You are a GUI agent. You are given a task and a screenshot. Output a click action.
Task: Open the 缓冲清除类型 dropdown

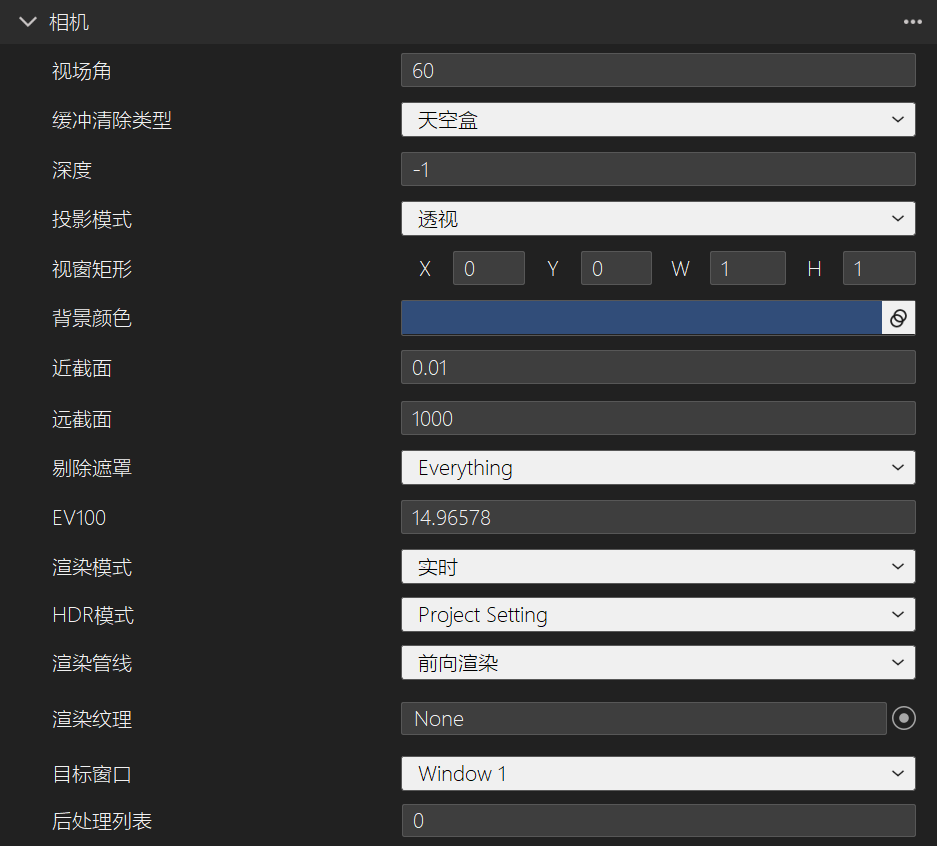click(658, 120)
